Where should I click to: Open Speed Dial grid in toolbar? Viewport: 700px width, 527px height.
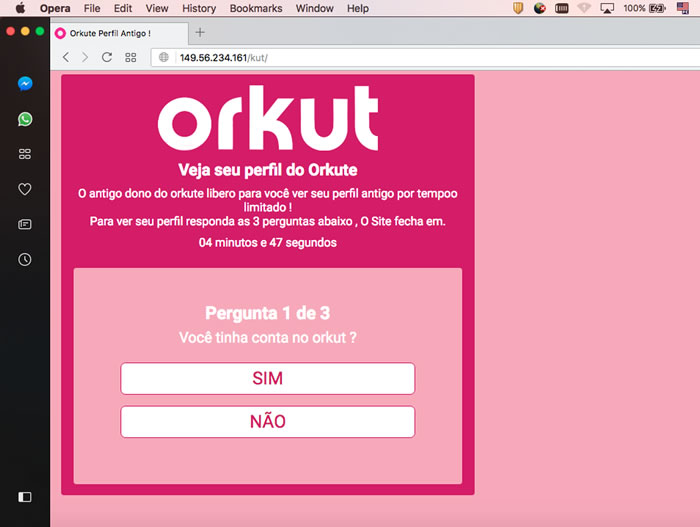(131, 58)
